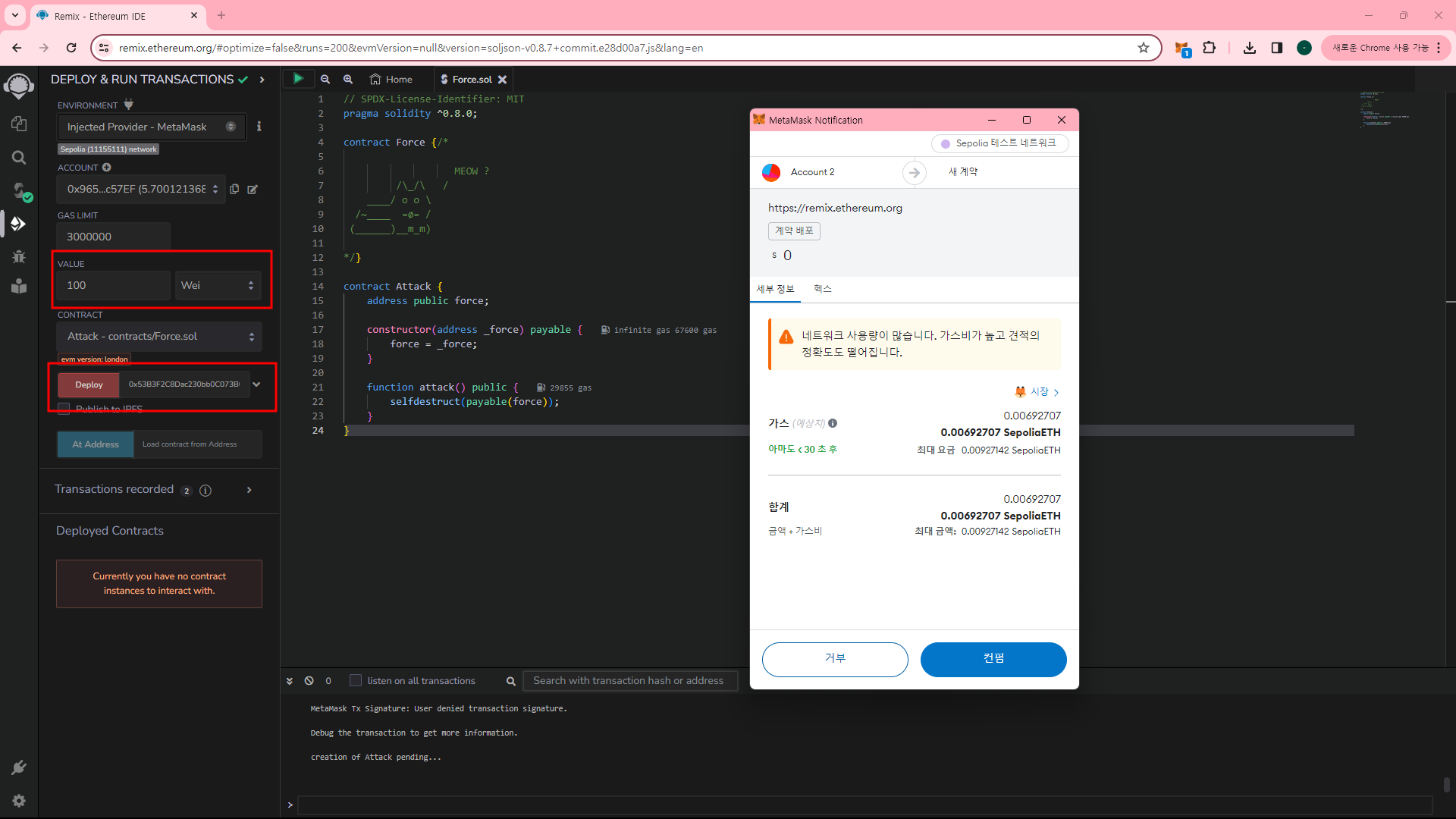Viewport: 1456px width, 819px height.
Task: Bookmark this page with the star icon
Action: [x=1144, y=48]
